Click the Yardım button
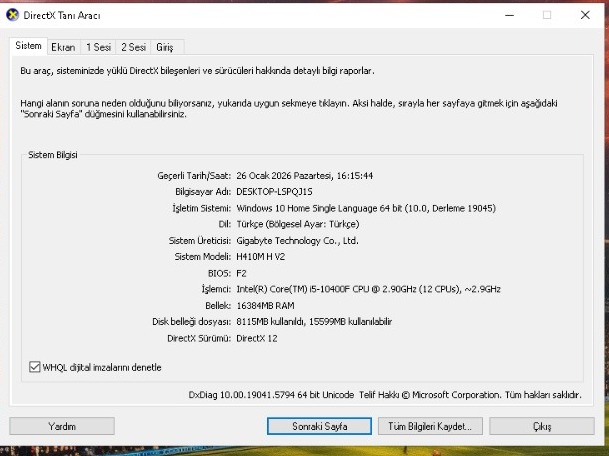The height and width of the screenshot is (456, 609). click(x=62, y=426)
